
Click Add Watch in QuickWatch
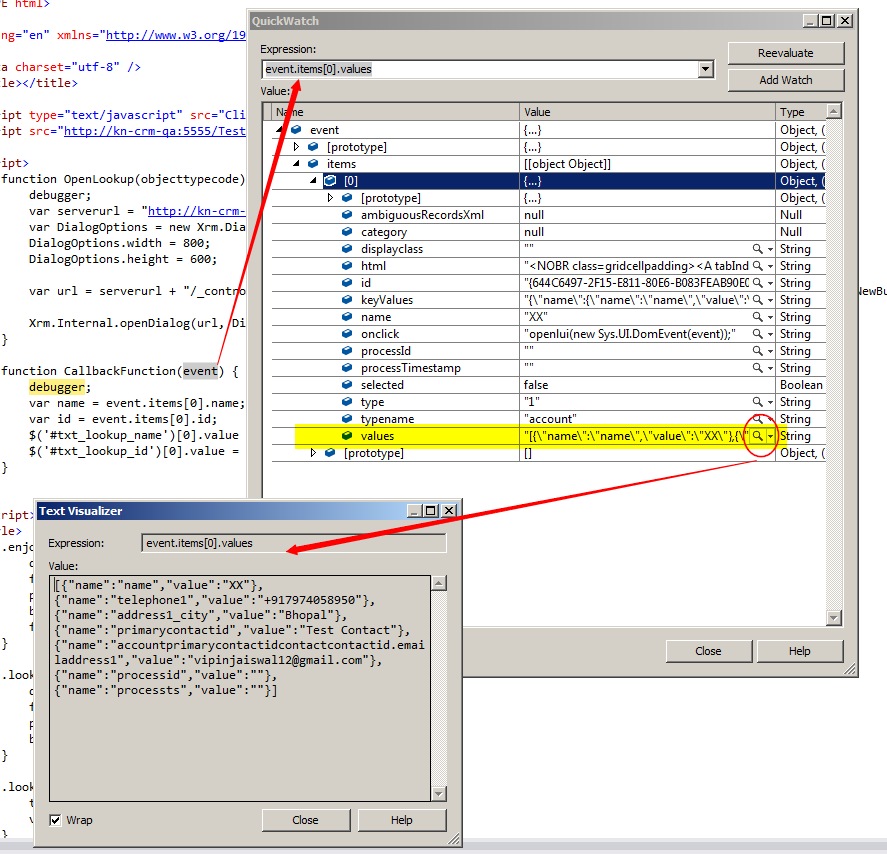point(786,79)
